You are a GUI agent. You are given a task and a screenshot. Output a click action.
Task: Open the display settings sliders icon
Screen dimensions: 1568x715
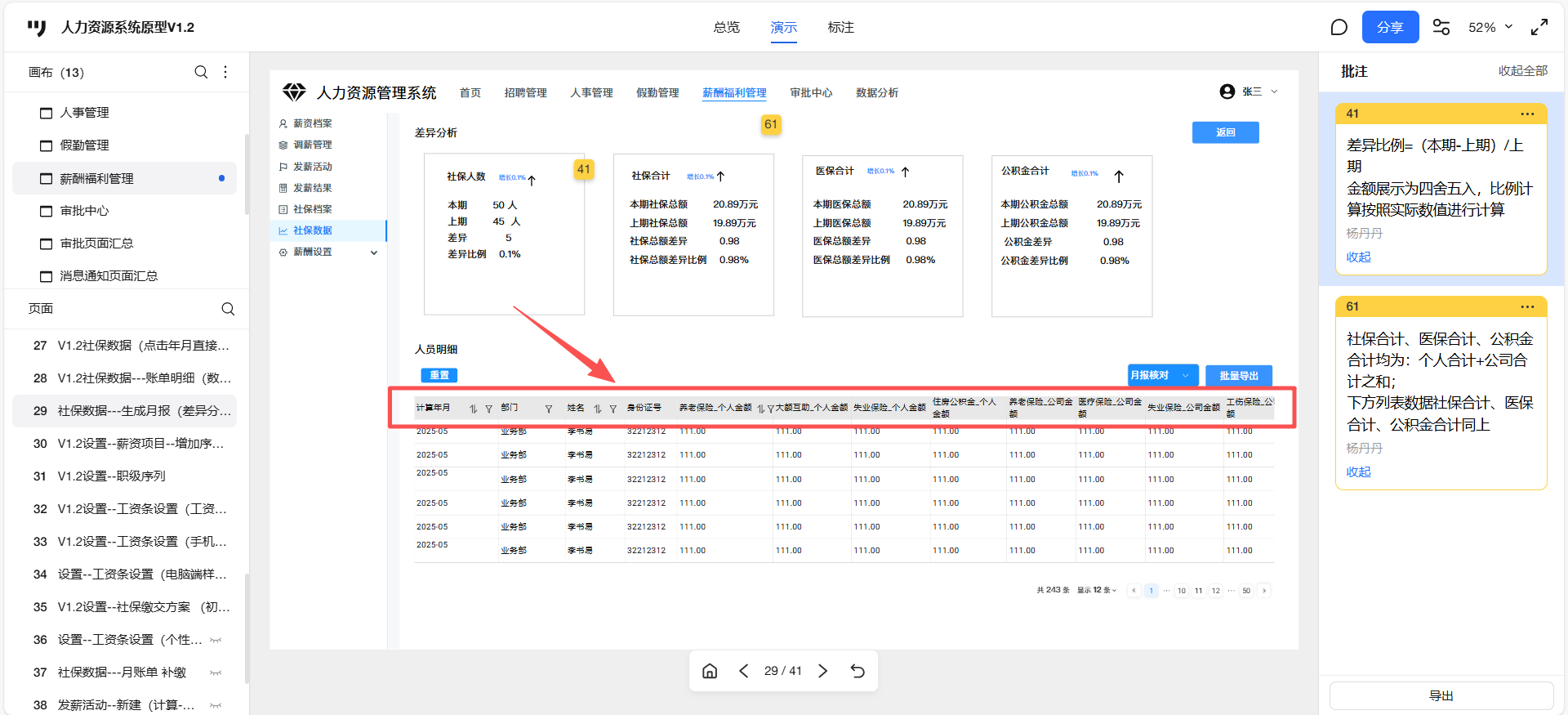coord(1441,28)
